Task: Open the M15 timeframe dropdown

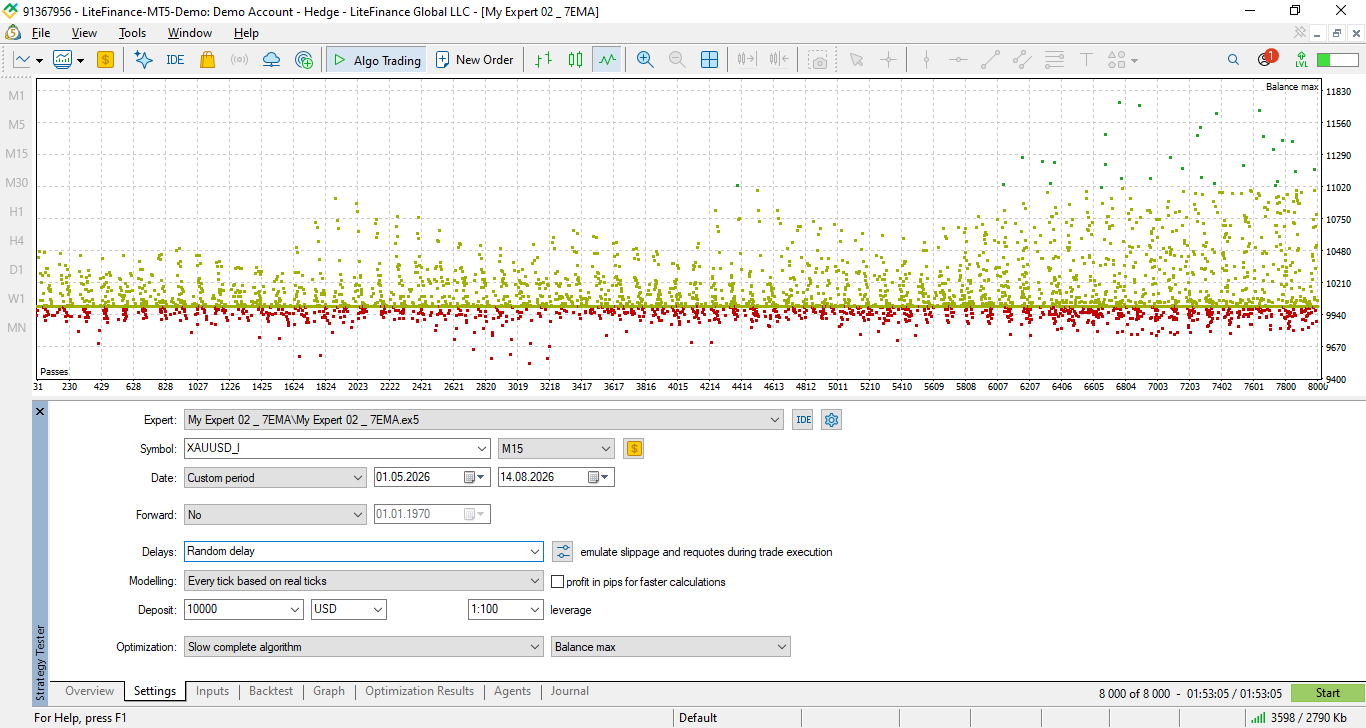Action: pyautogui.click(x=556, y=449)
